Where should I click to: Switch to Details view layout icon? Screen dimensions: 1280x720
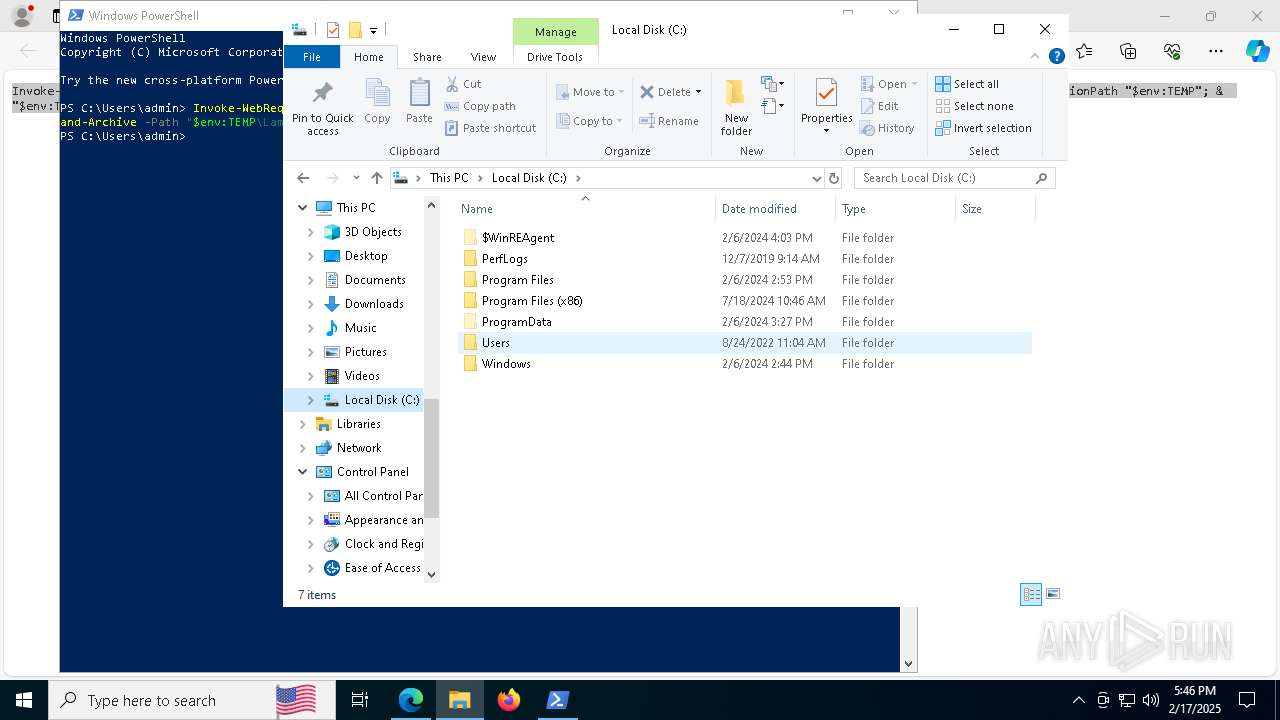click(1031, 594)
